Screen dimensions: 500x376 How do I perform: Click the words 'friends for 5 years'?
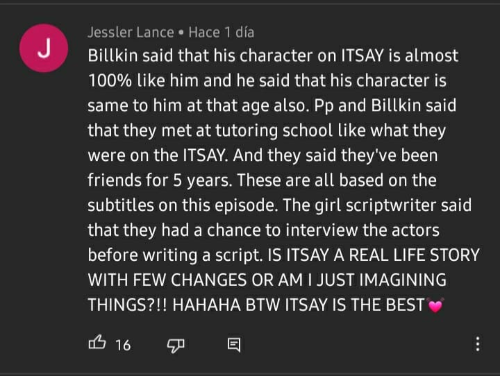(x=159, y=180)
